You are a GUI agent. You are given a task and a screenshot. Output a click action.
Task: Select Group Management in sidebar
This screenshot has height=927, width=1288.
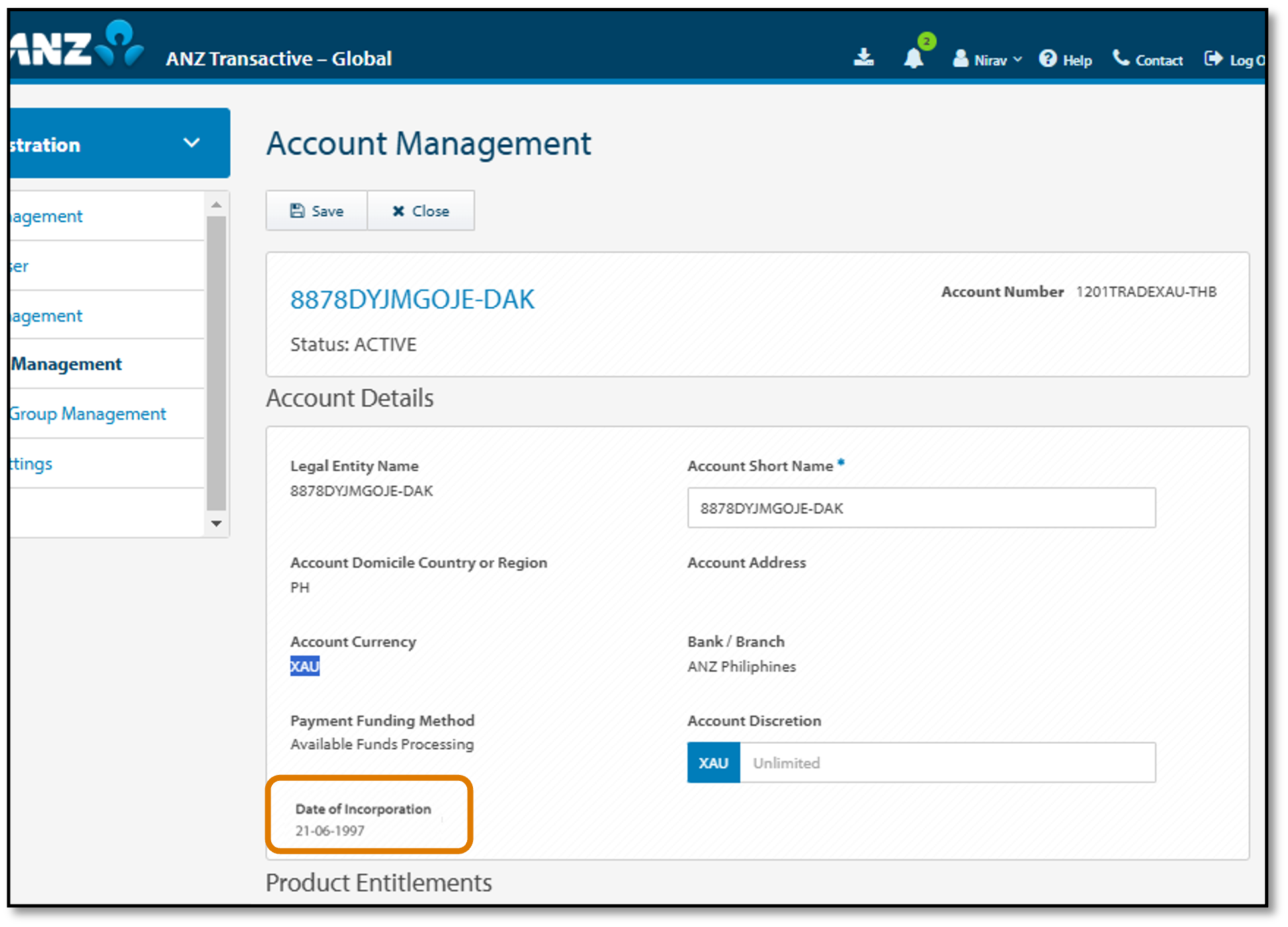point(87,414)
